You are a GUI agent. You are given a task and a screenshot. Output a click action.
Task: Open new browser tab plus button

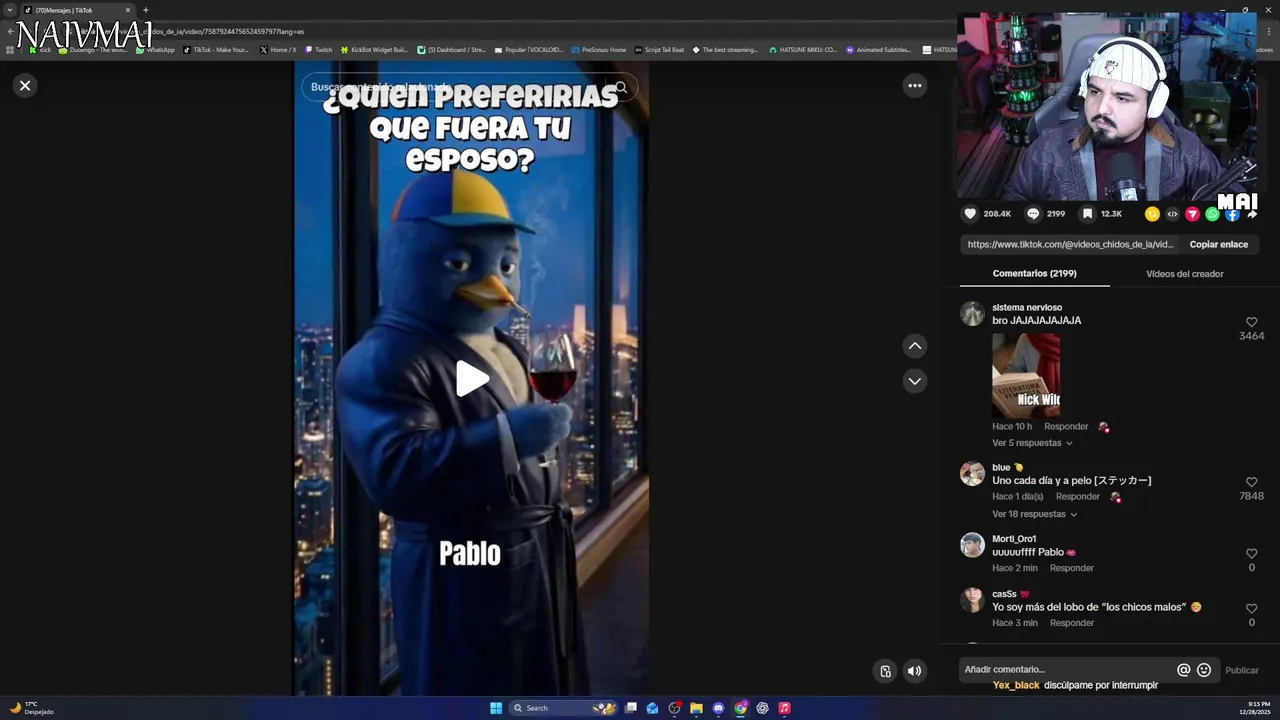tap(145, 10)
